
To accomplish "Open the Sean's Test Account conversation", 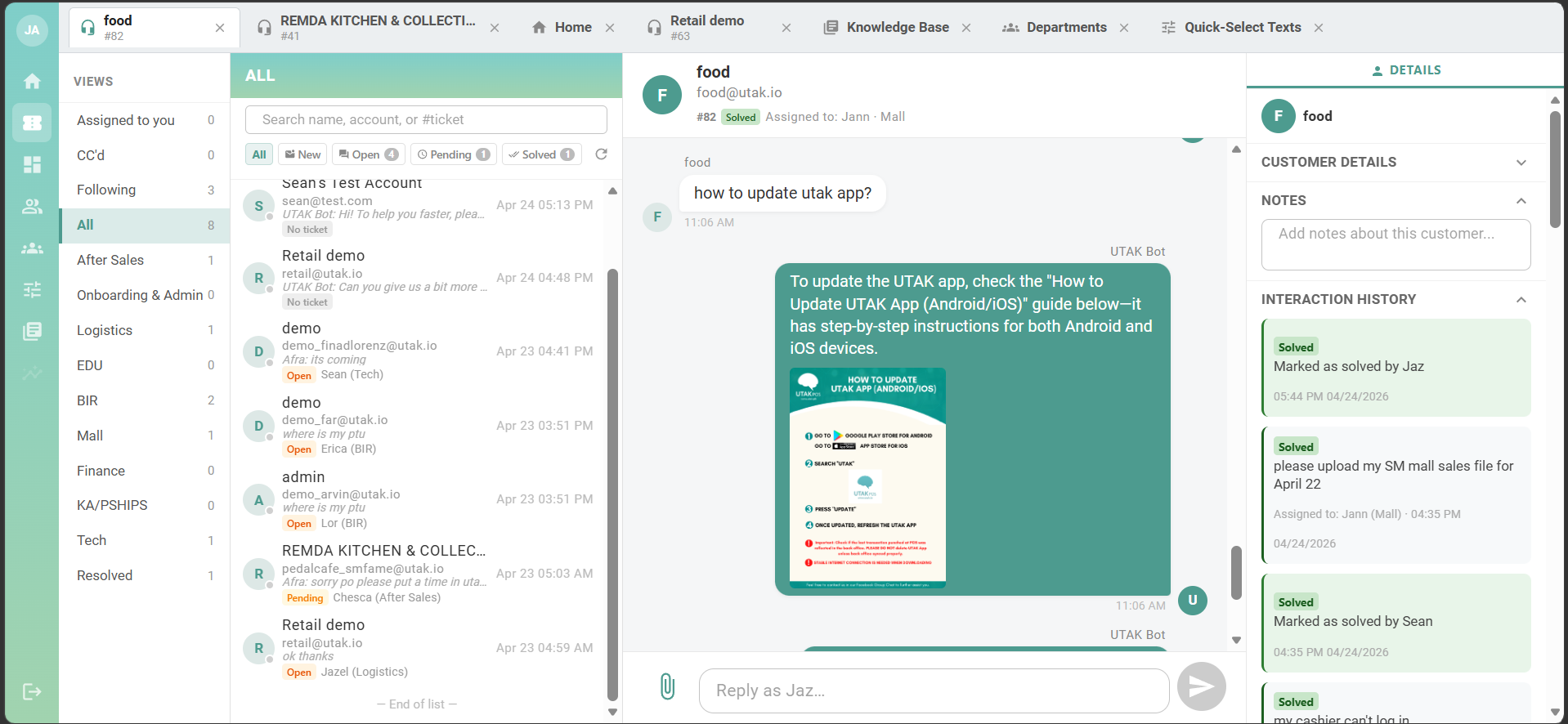I will [x=419, y=208].
